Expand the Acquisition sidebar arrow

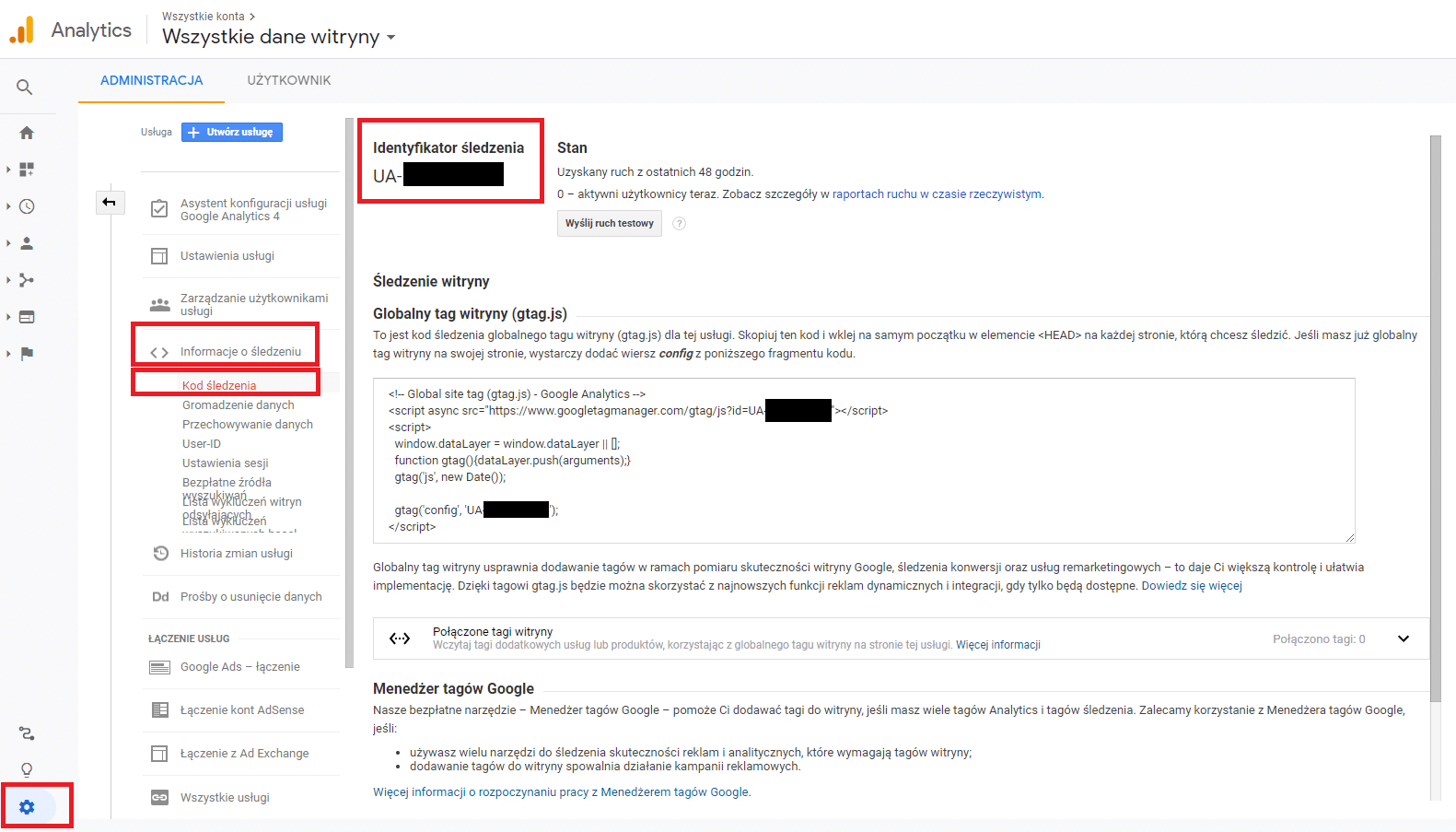8,280
